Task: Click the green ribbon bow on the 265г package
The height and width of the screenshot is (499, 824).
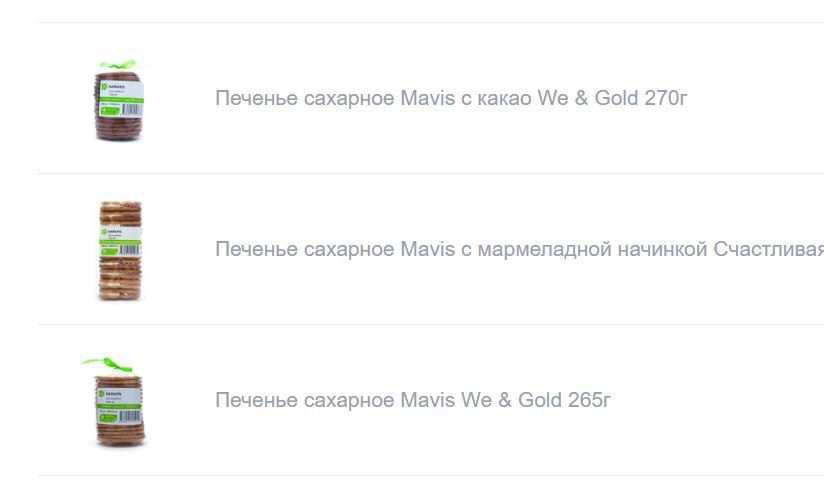Action: [107, 363]
